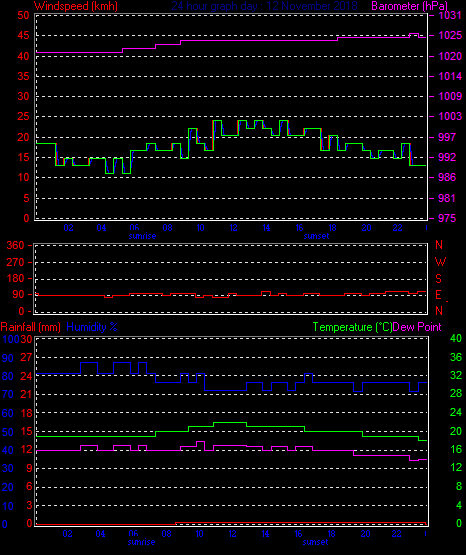Click the Dew Point legend label

click(x=417, y=327)
